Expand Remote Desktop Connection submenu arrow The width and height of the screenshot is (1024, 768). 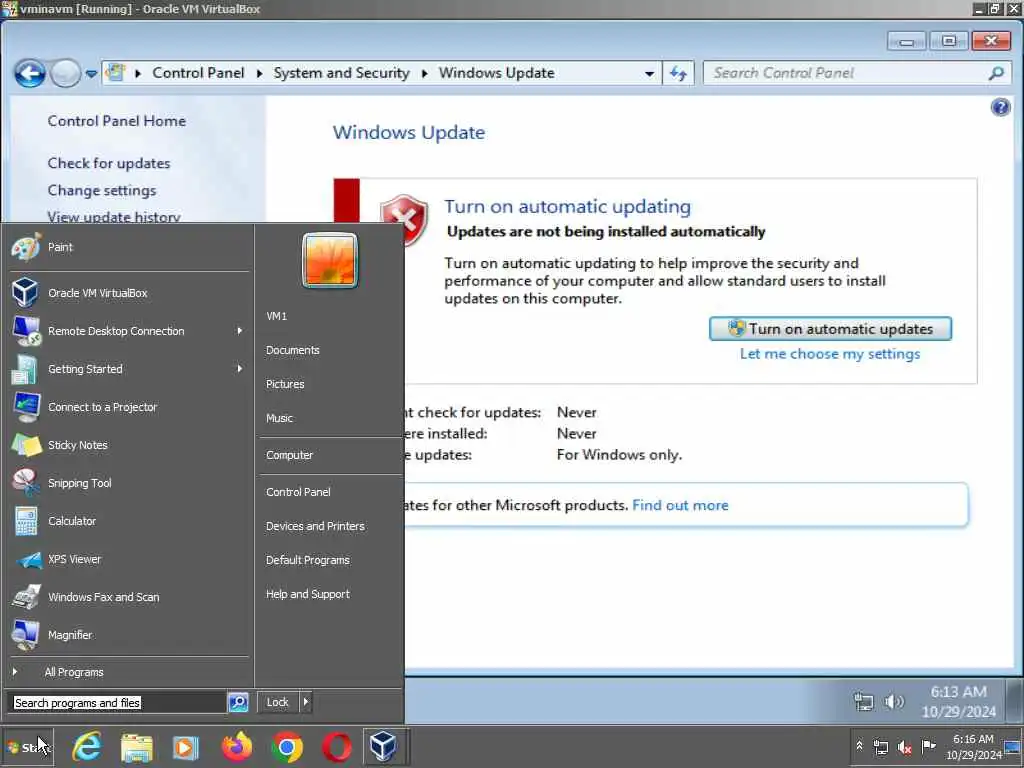[240, 331]
